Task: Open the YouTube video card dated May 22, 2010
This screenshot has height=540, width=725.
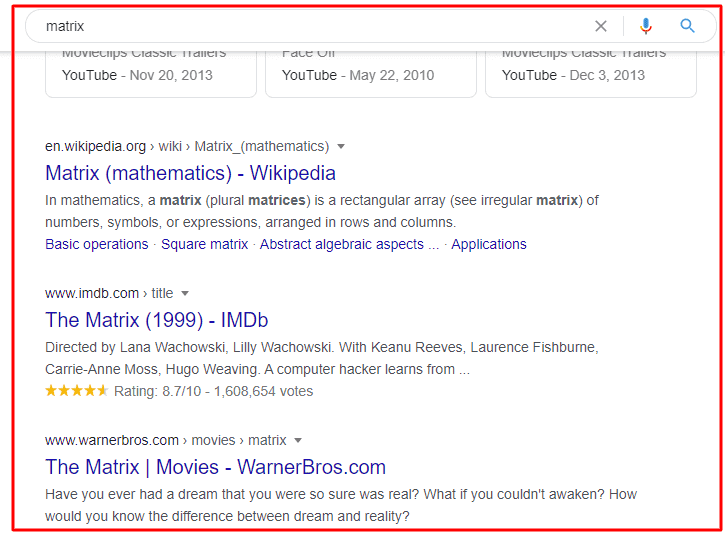Action: (x=371, y=74)
